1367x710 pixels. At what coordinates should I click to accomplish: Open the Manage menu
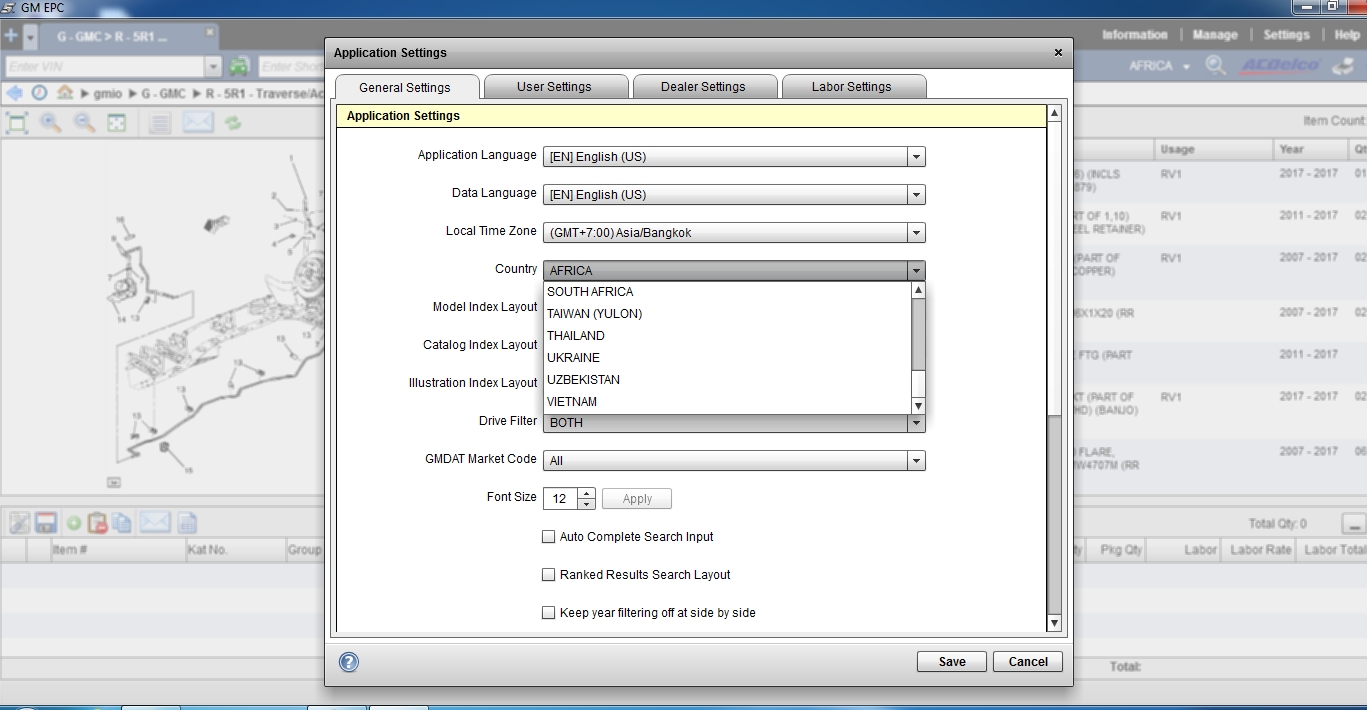(x=1215, y=35)
